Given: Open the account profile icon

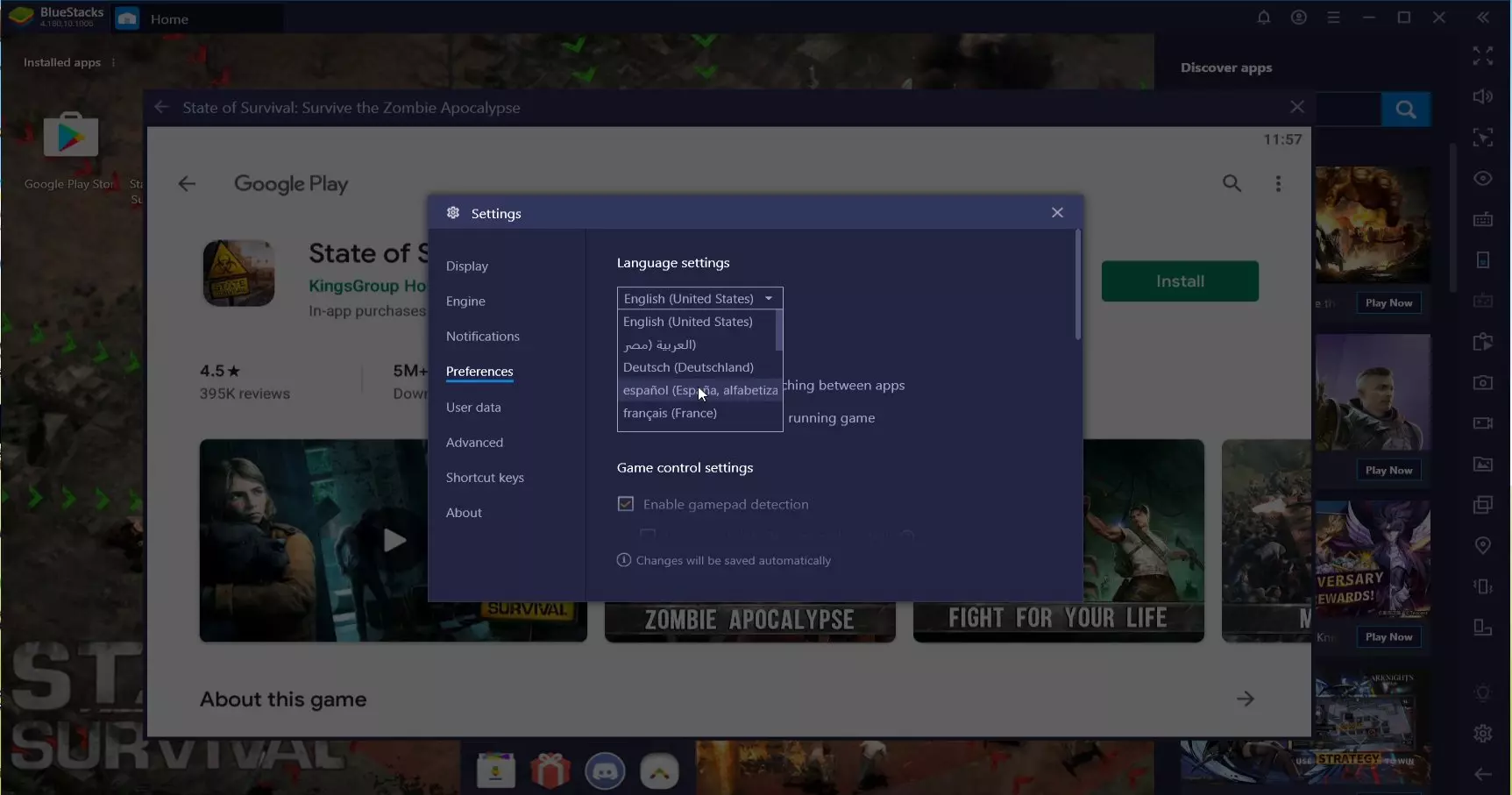Looking at the screenshot, I should 1298,18.
